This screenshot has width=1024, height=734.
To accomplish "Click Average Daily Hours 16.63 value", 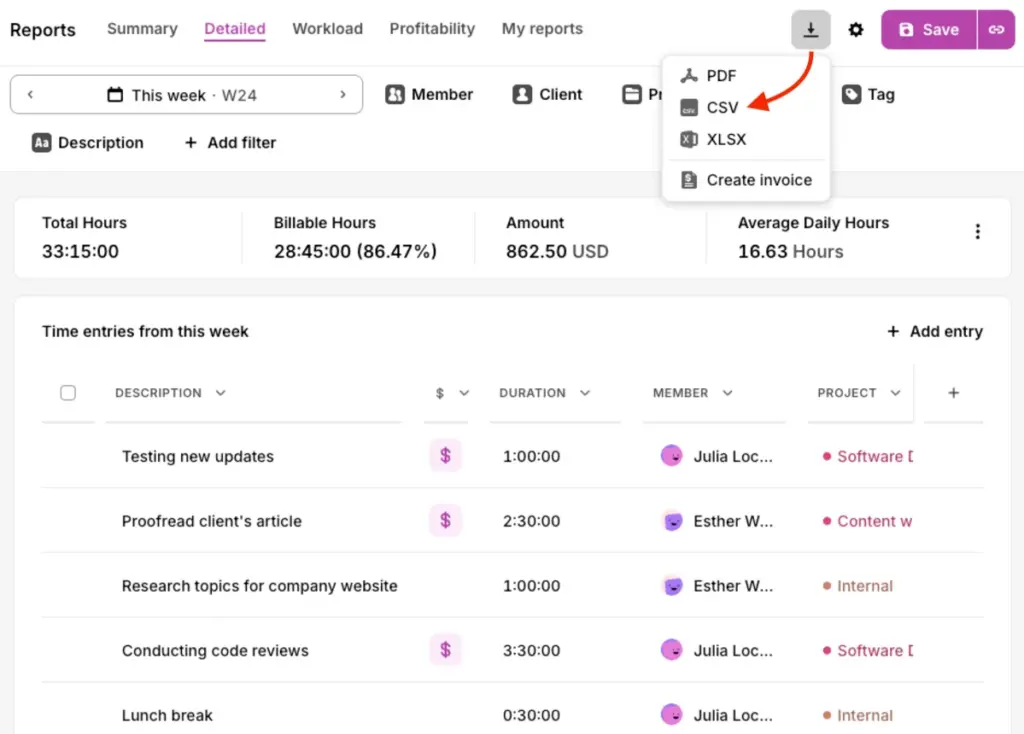I will (790, 251).
